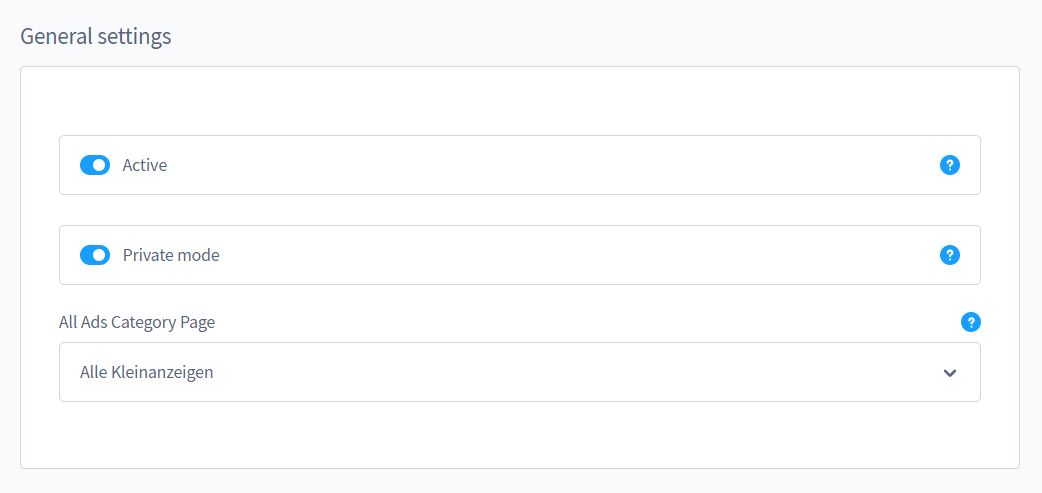Click the "Active" label text
The image size is (1042, 493).
[x=145, y=165]
